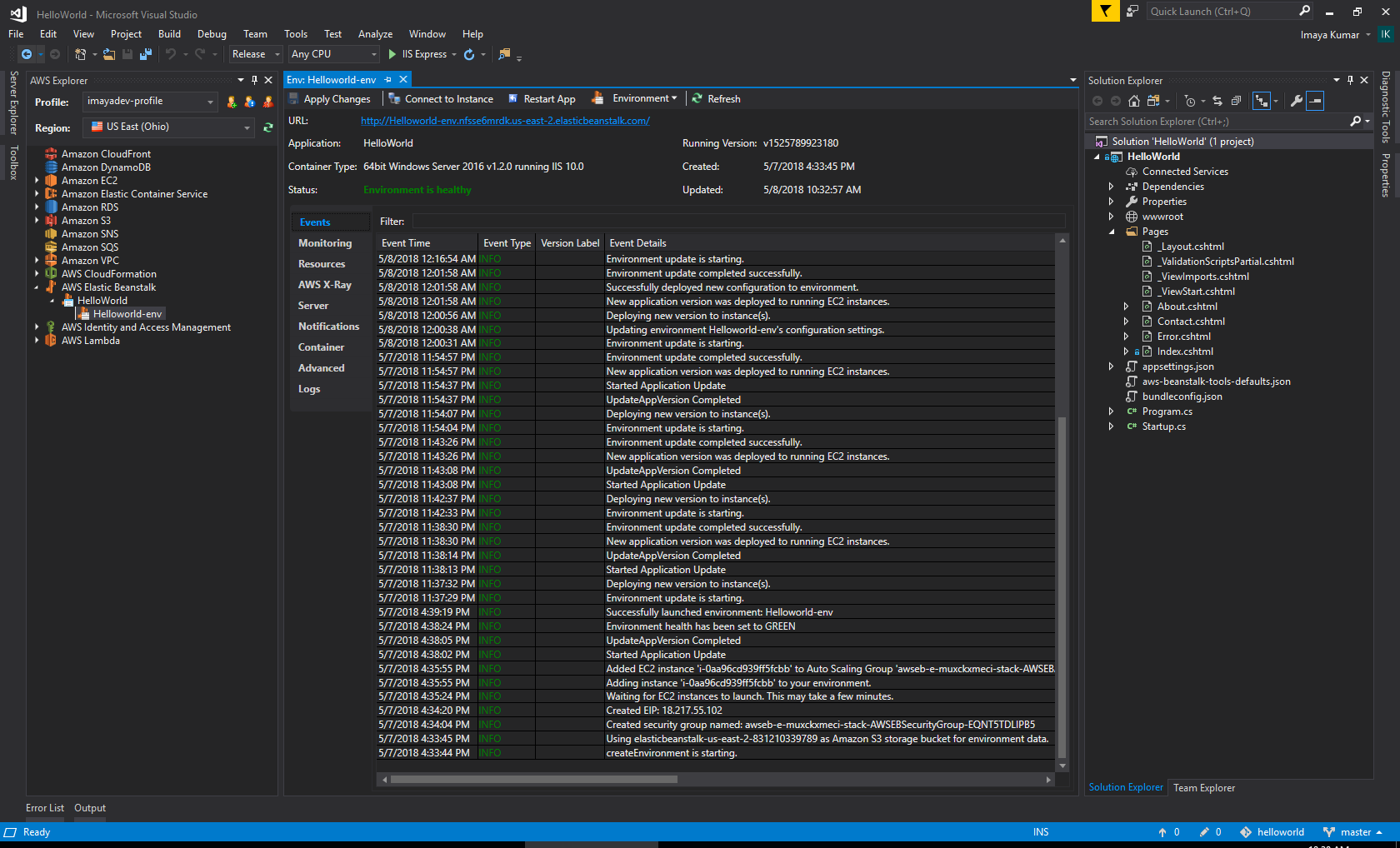Open the Any CPU platform dropdown
The height and width of the screenshot is (848, 1400).
pos(334,54)
